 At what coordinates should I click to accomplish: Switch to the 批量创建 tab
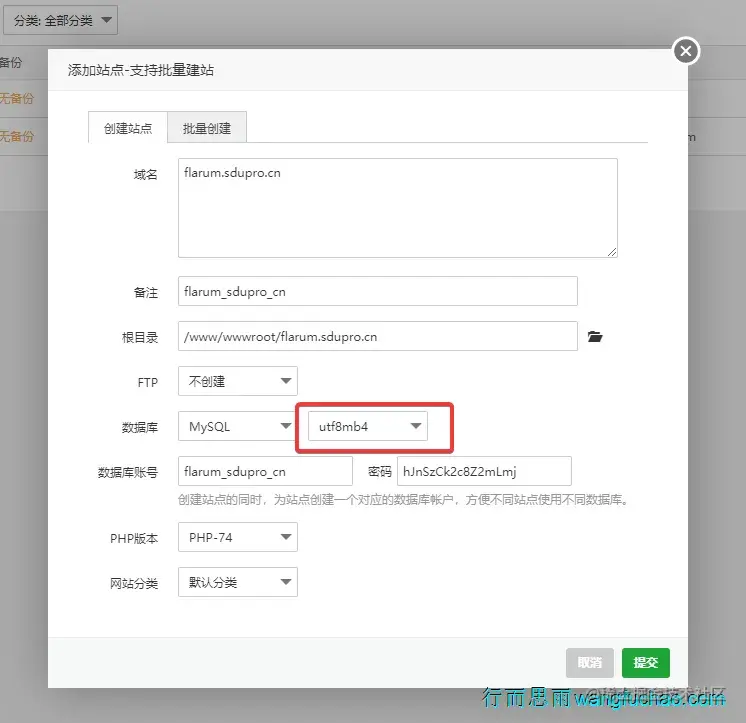207,127
